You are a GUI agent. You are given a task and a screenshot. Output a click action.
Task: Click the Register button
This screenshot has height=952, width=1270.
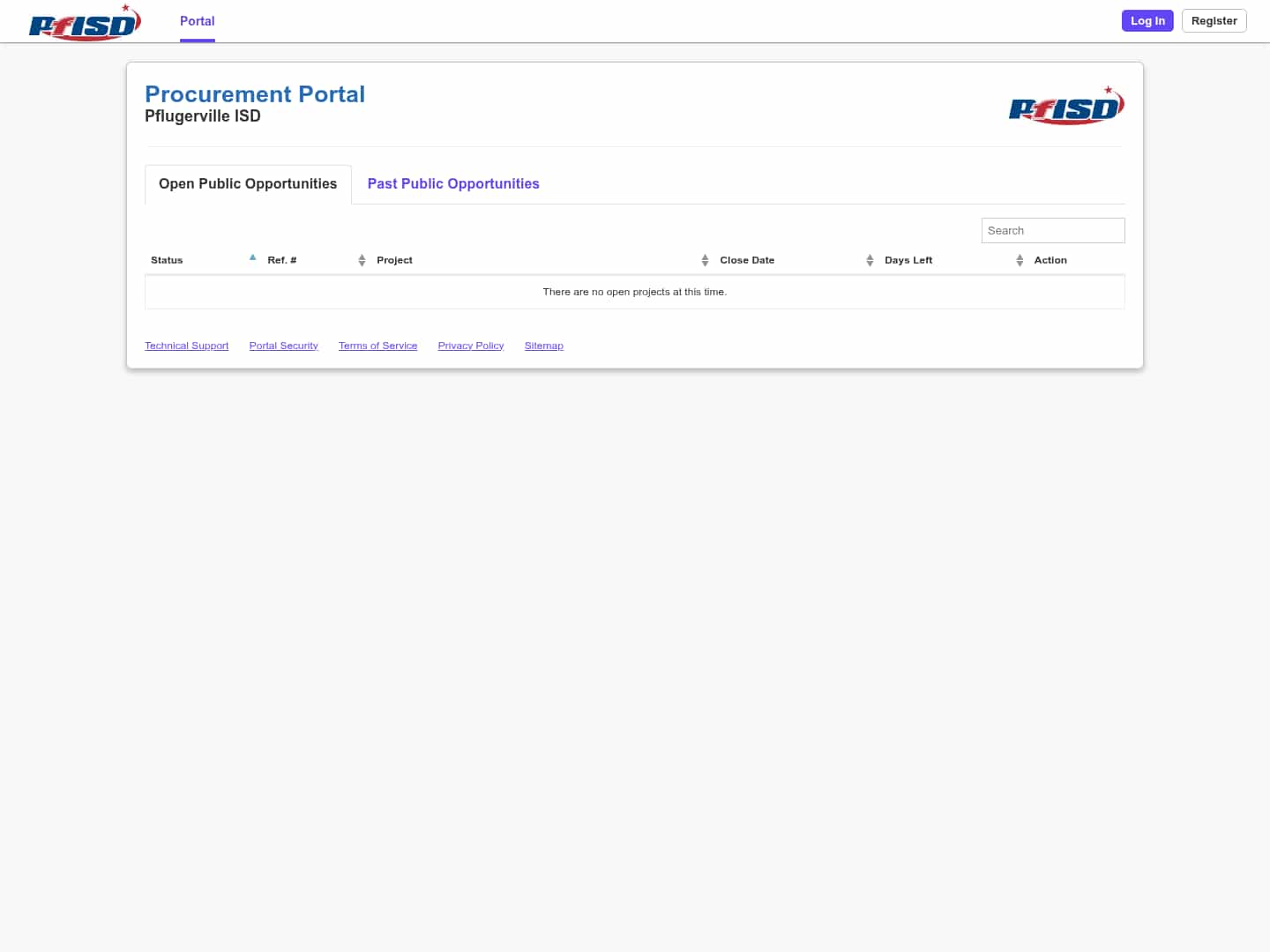1214,21
